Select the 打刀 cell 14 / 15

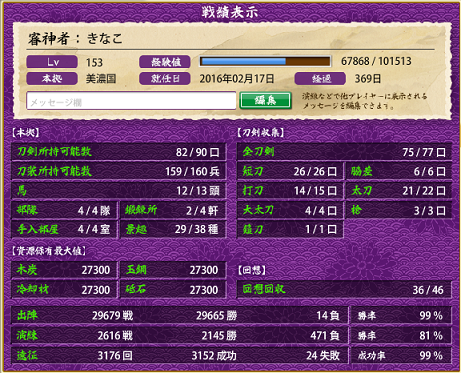(x=290, y=191)
